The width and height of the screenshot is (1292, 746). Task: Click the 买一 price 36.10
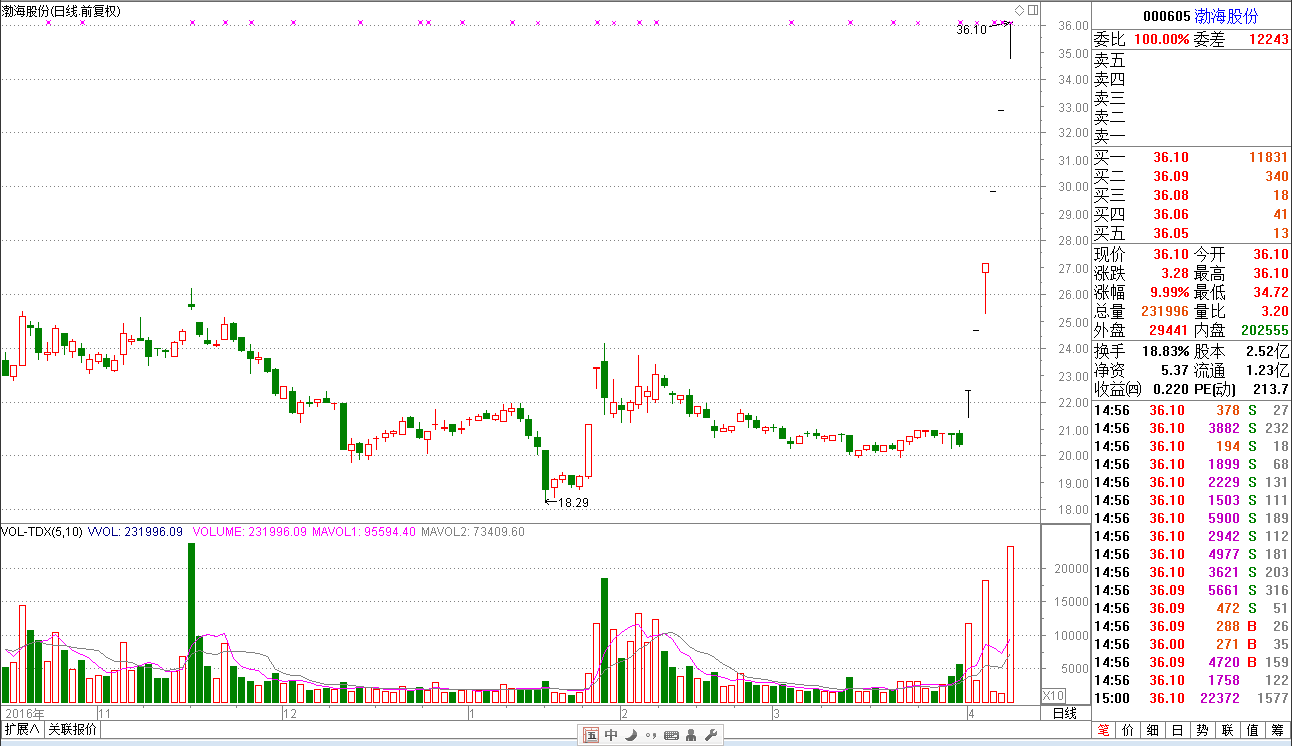pos(1170,157)
